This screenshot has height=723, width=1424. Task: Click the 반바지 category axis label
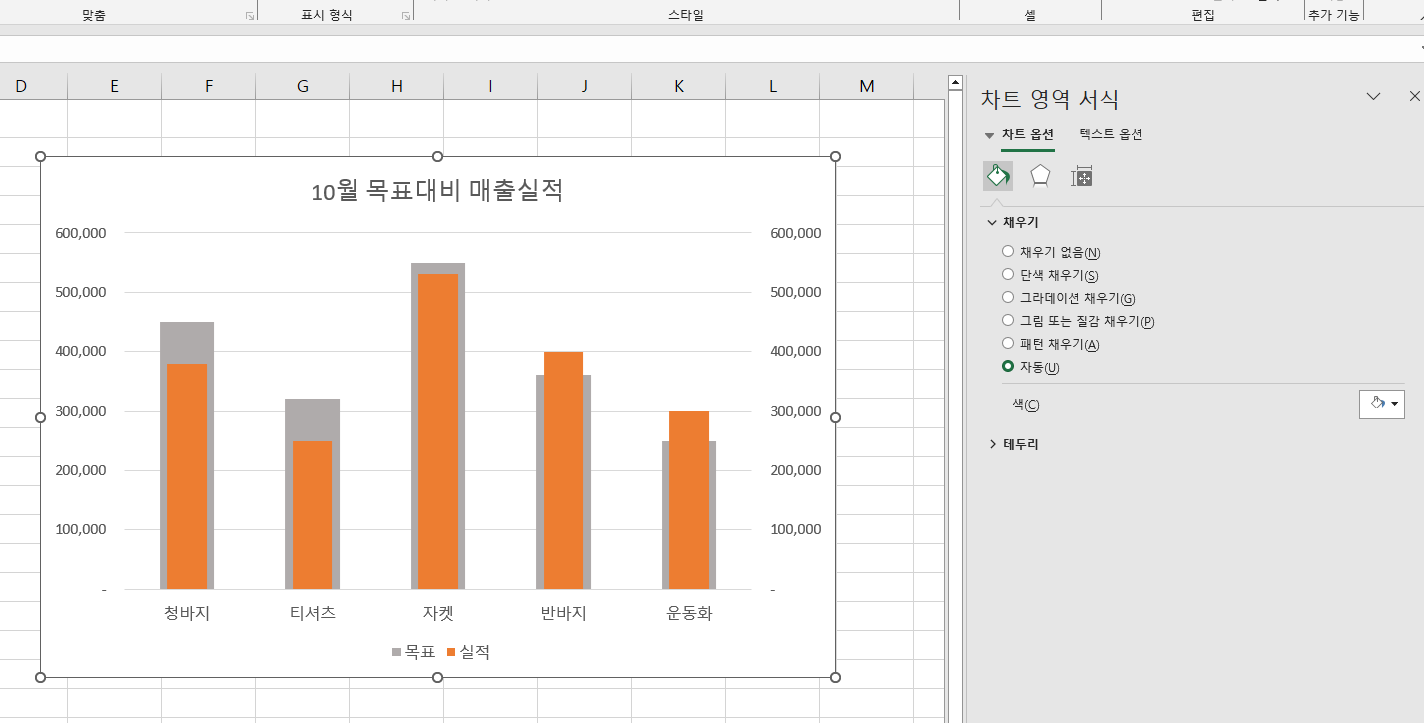563,613
